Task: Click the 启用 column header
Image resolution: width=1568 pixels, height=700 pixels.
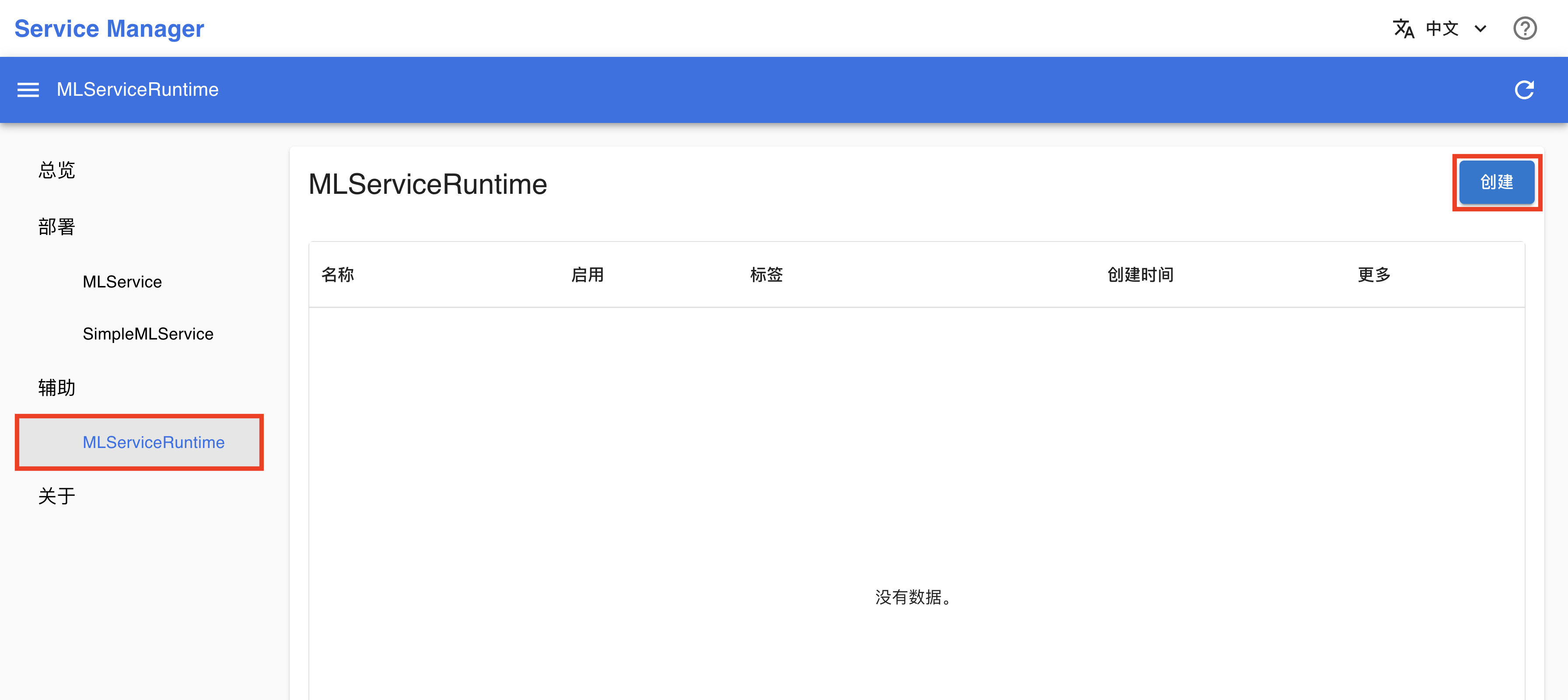Action: (588, 274)
